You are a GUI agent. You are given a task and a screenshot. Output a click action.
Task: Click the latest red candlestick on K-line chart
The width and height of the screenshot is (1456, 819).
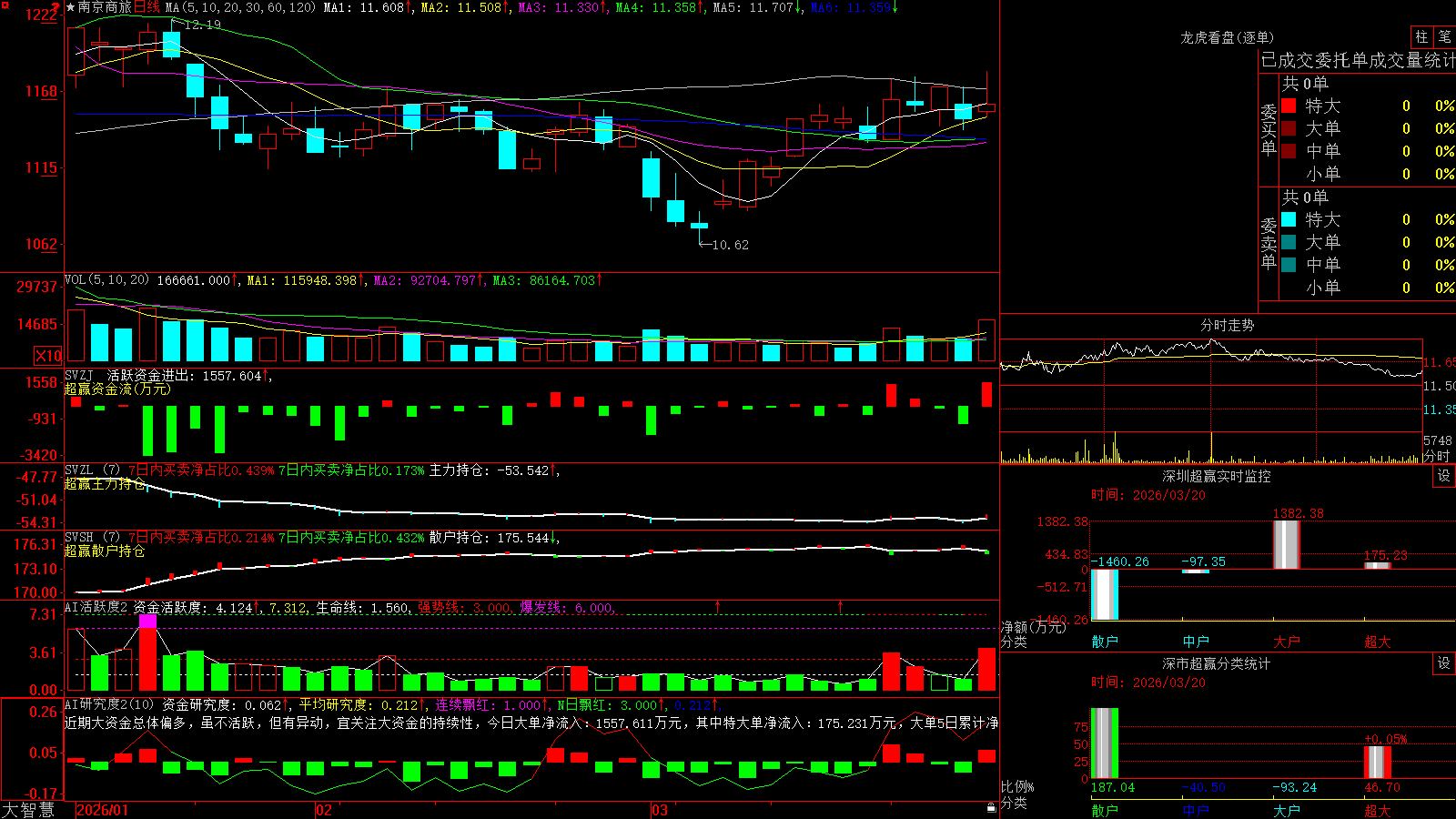986,107
